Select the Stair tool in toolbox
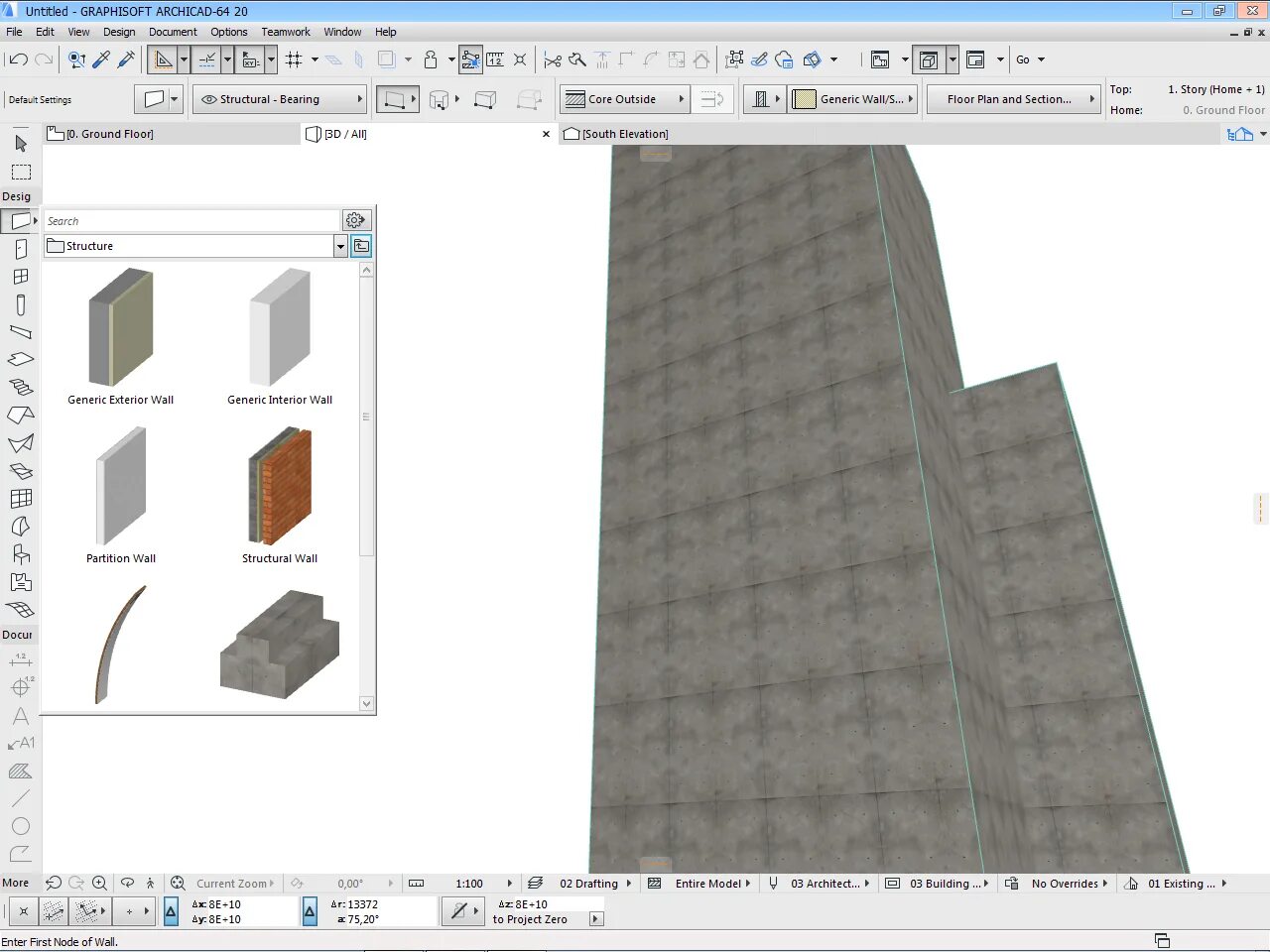Screen dimensions: 1270x952 21,388
